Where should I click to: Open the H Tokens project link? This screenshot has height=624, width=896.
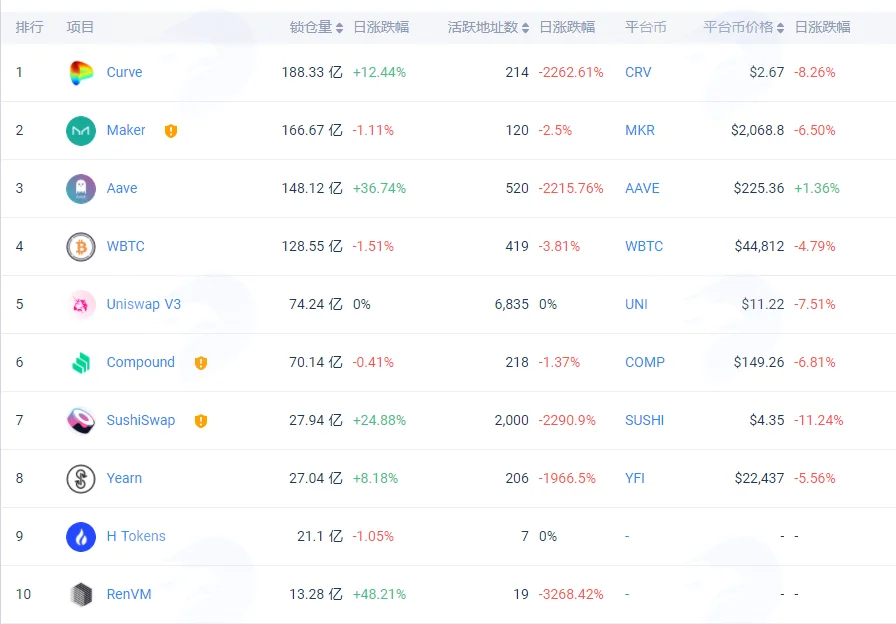pyautogui.click(x=136, y=537)
